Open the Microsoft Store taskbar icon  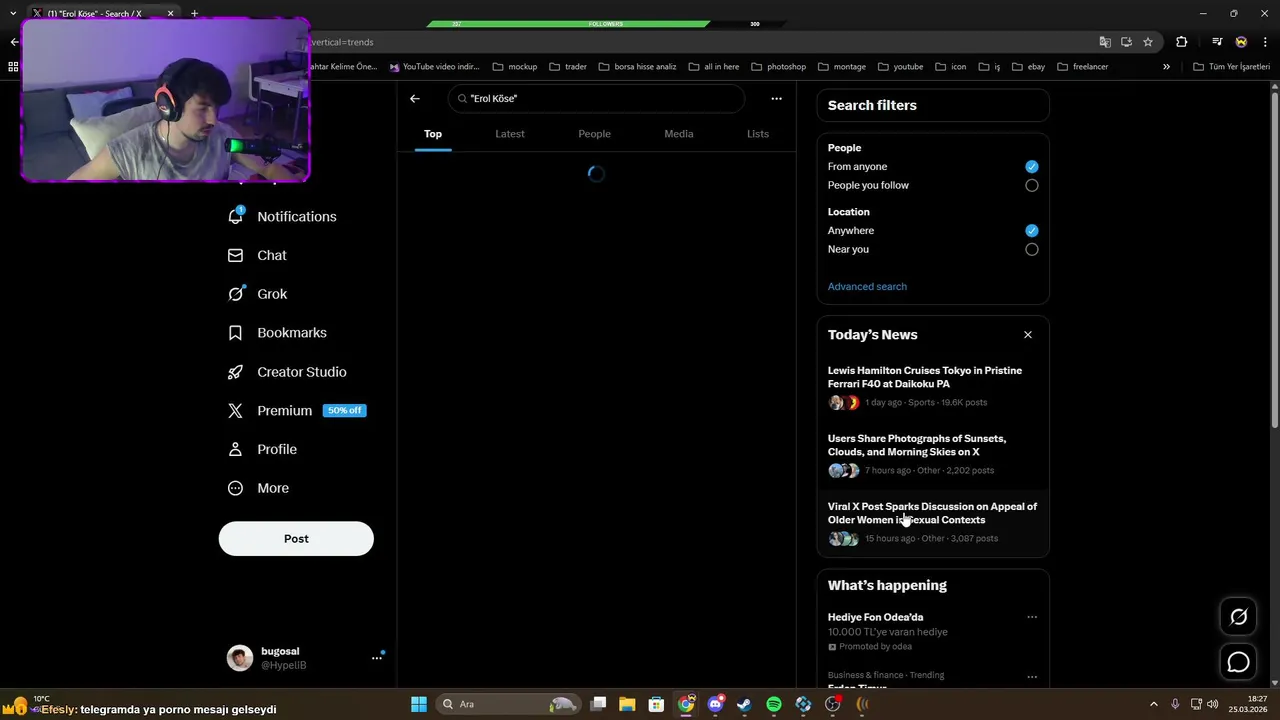(x=656, y=704)
